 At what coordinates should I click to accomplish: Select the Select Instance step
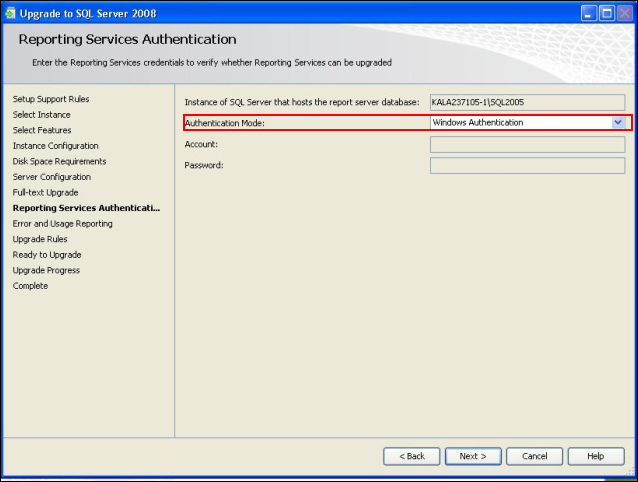42,115
